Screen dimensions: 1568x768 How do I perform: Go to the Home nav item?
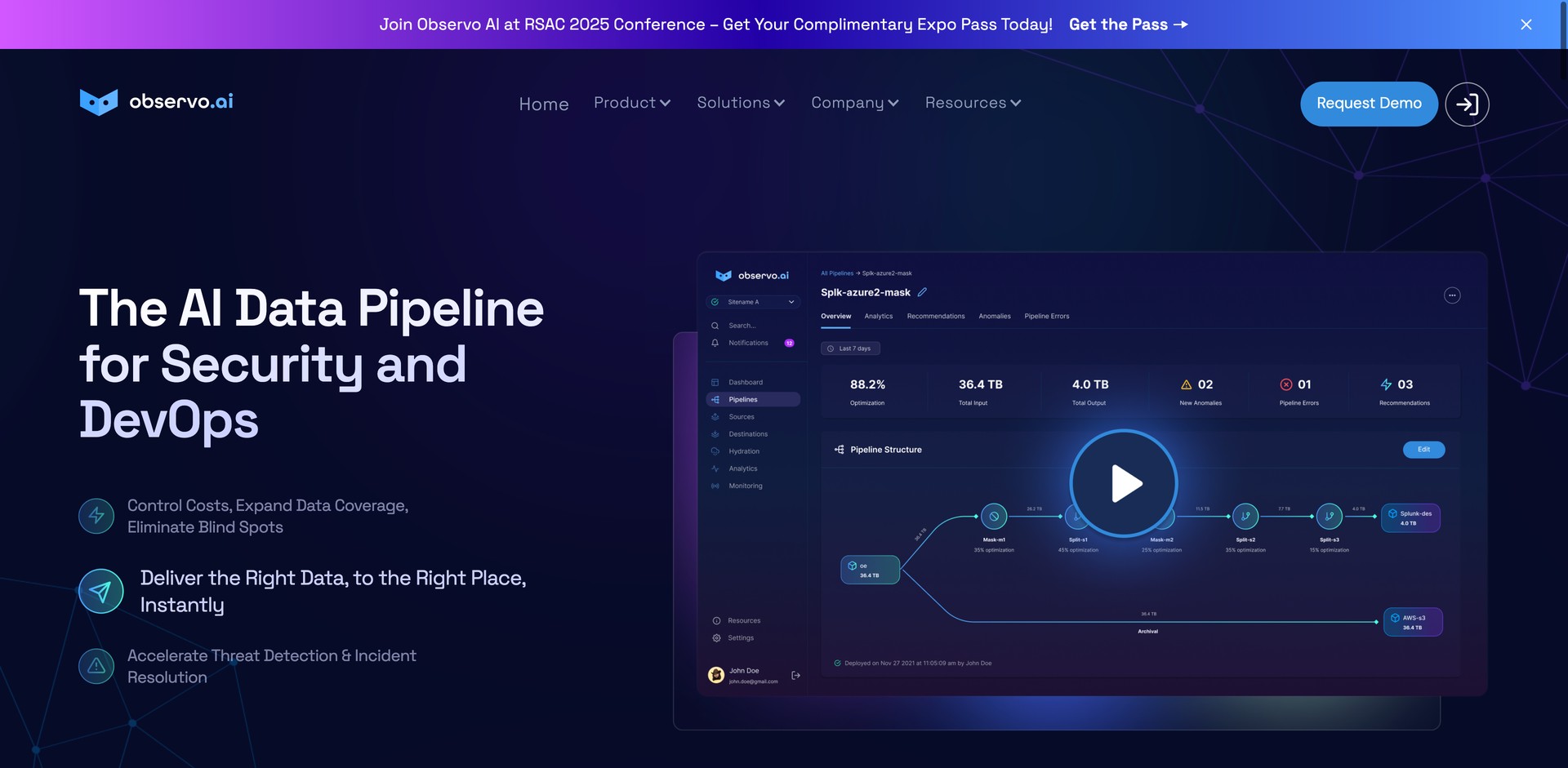544,104
